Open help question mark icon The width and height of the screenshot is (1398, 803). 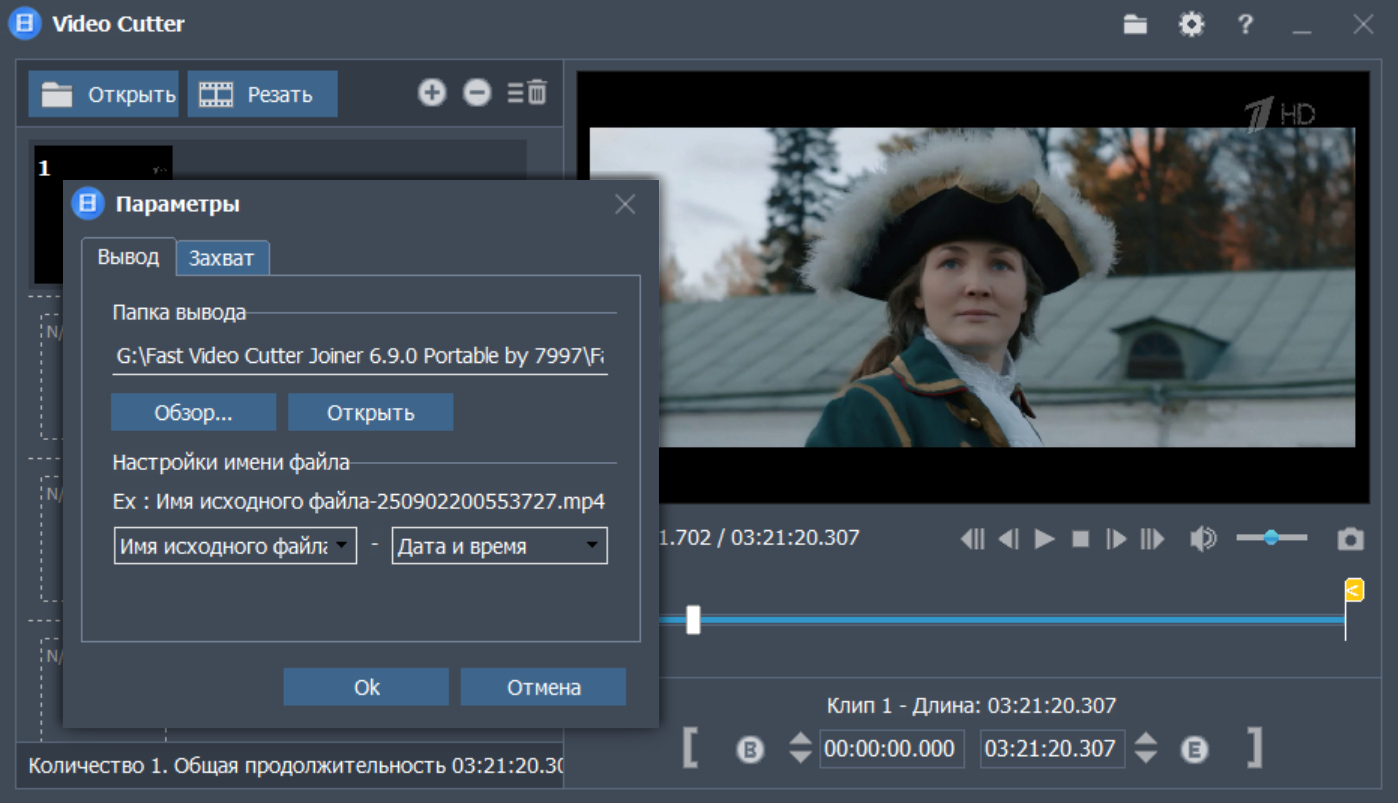1245,25
